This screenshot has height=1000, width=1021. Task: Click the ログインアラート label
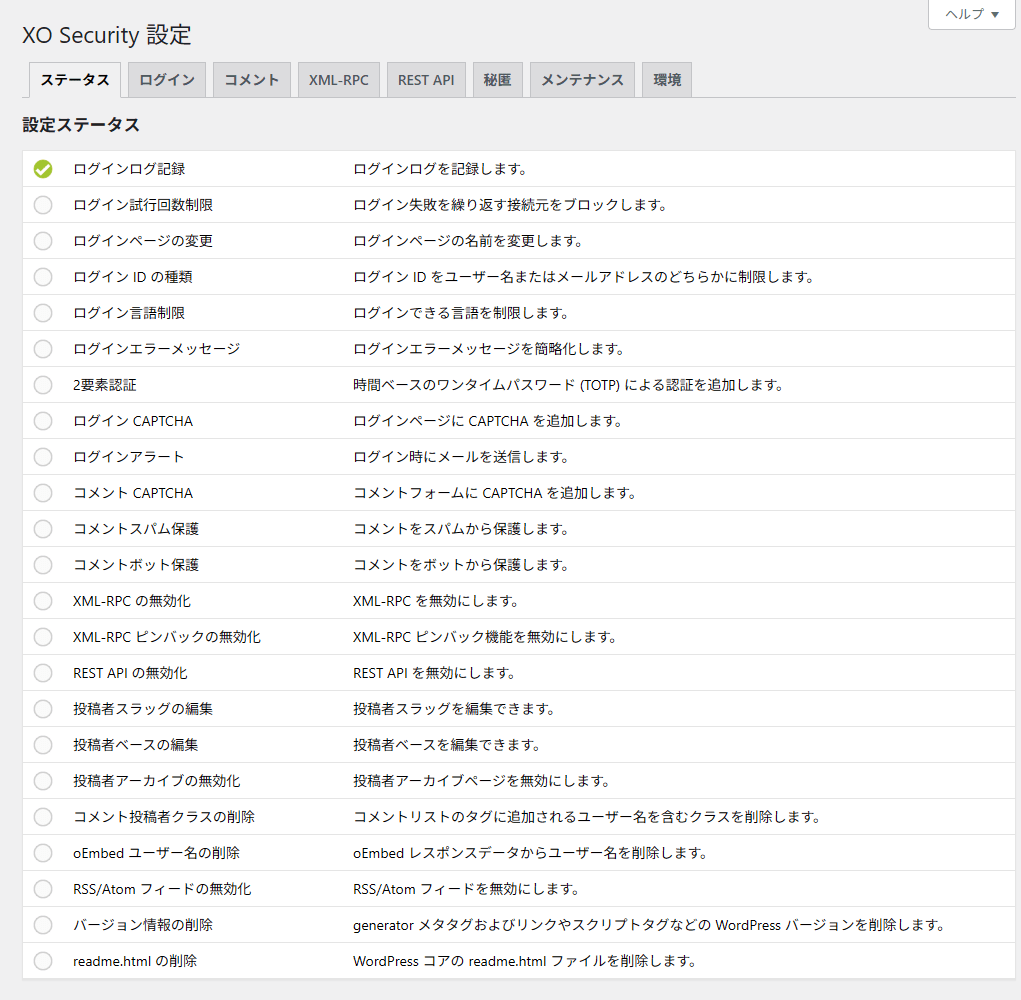129,457
